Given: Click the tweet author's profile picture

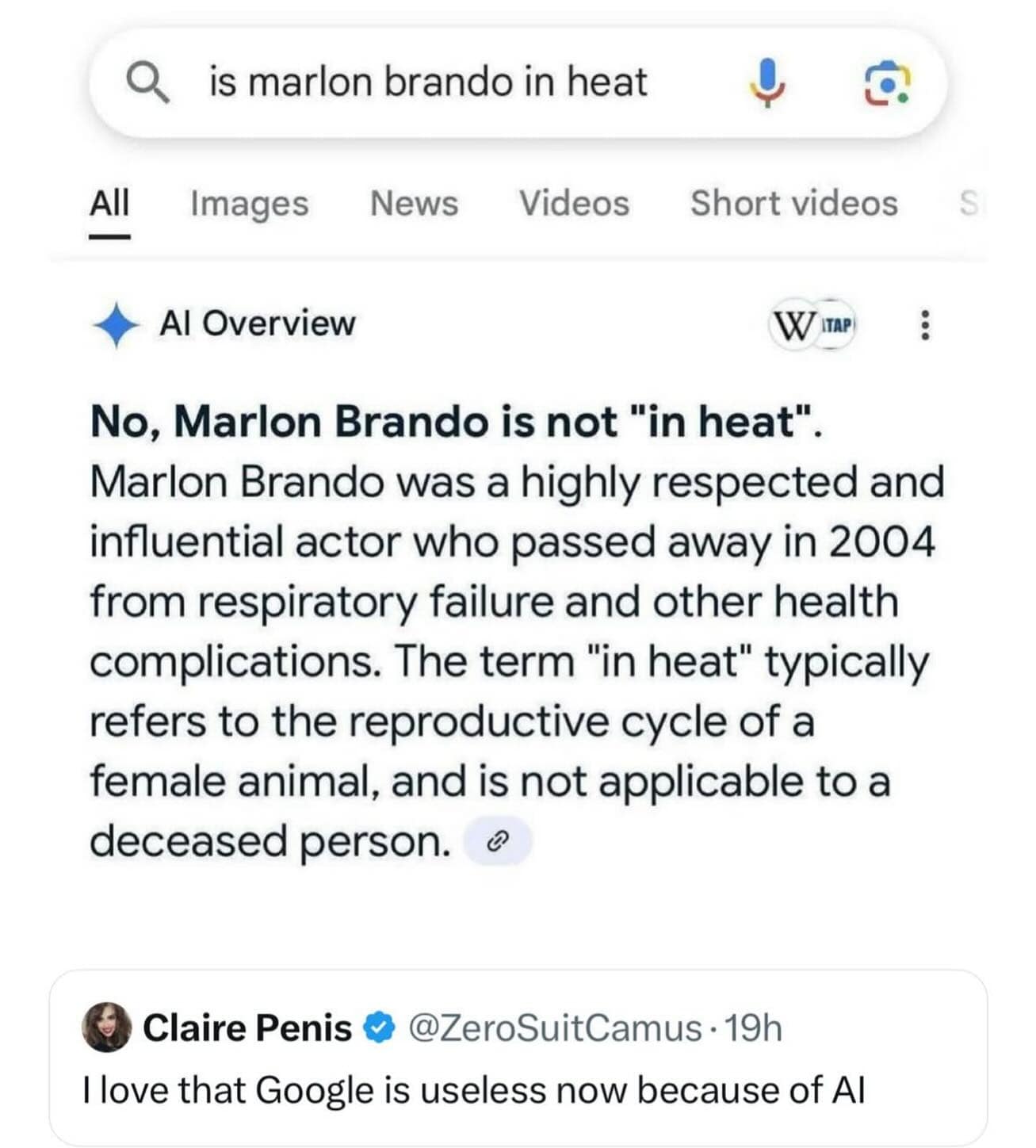Looking at the screenshot, I should tap(107, 1027).
